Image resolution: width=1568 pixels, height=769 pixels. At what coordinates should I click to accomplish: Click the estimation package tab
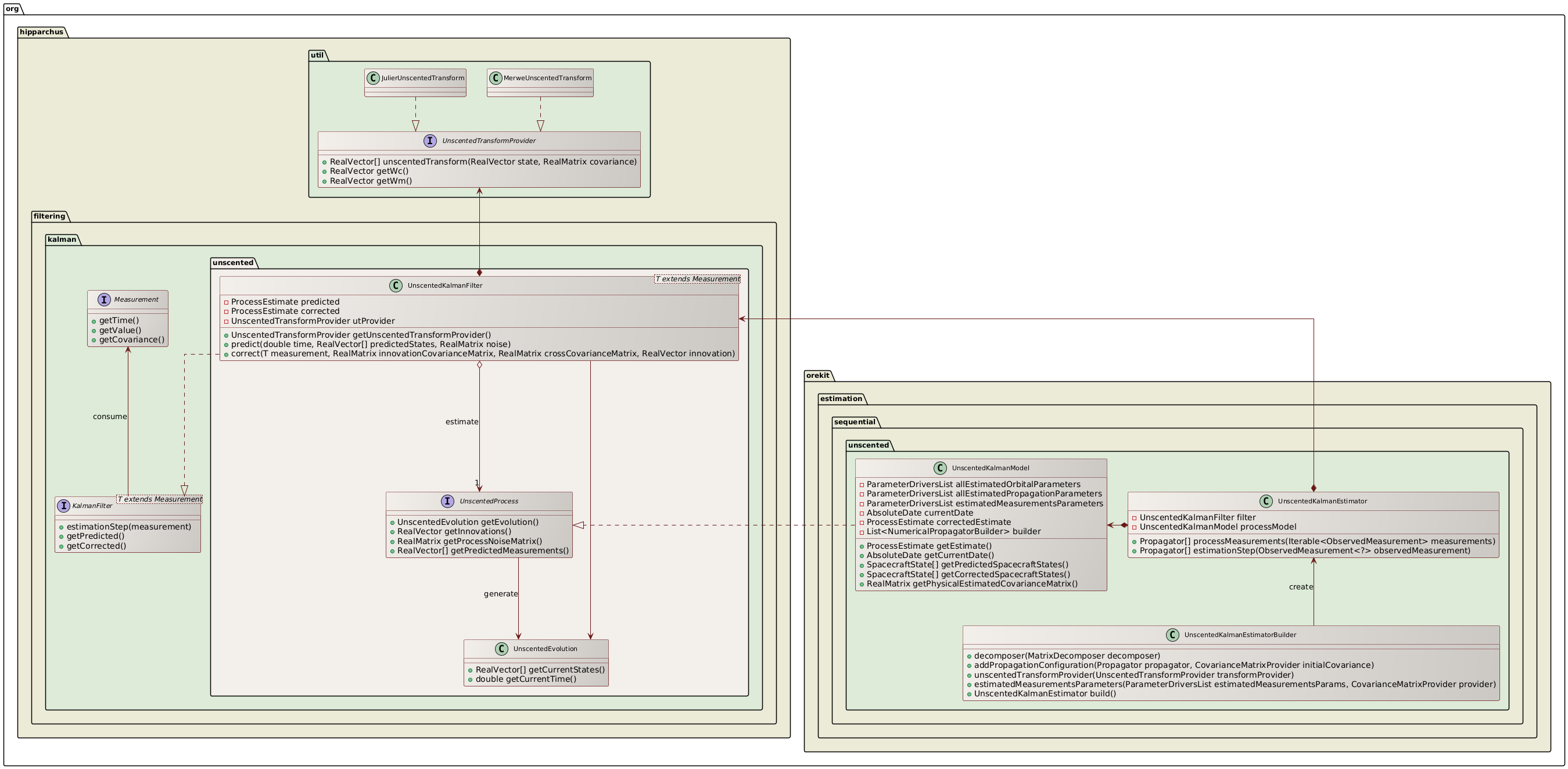coord(843,398)
